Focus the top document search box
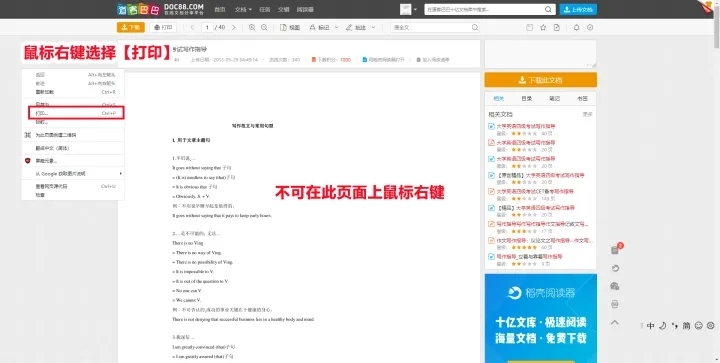This screenshot has height=363, width=720. click(484, 9)
